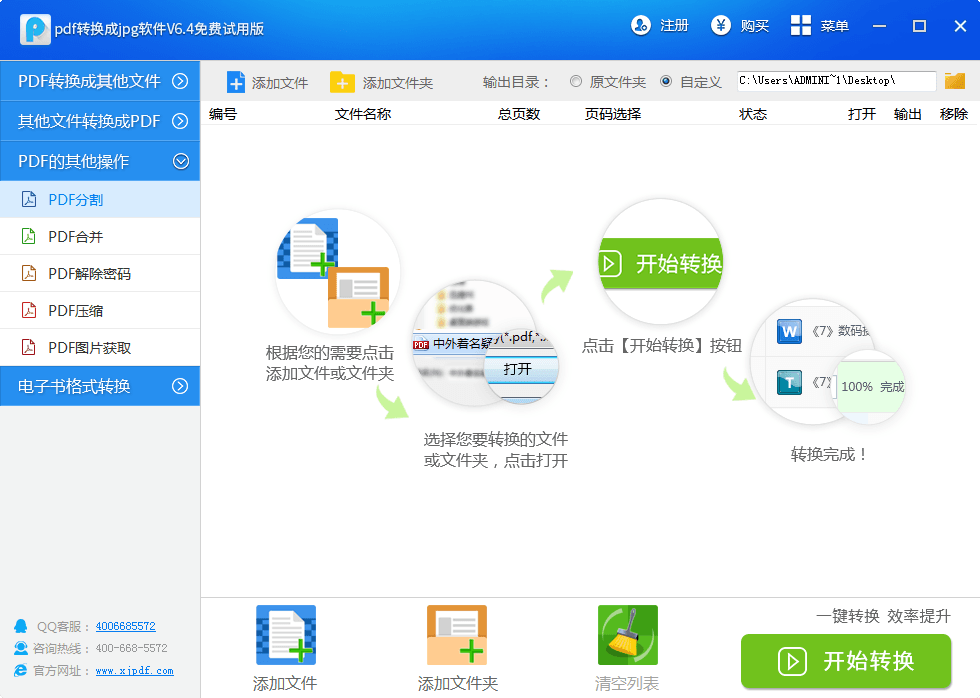
Task: Click the 添加文件夹 yellow folder toolbar icon
Action: click(342, 82)
